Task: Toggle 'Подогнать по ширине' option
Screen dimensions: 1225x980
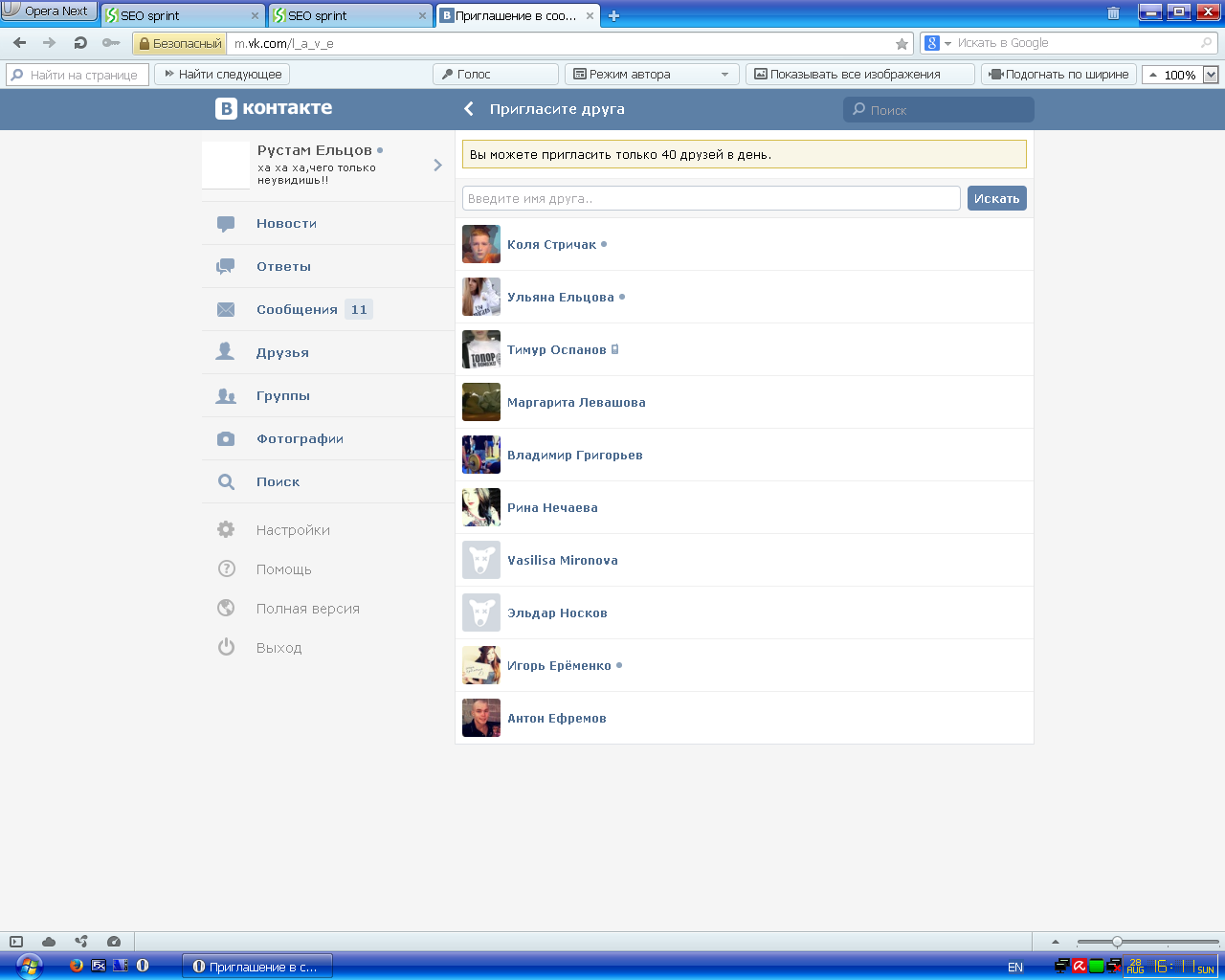Action: click(1058, 75)
